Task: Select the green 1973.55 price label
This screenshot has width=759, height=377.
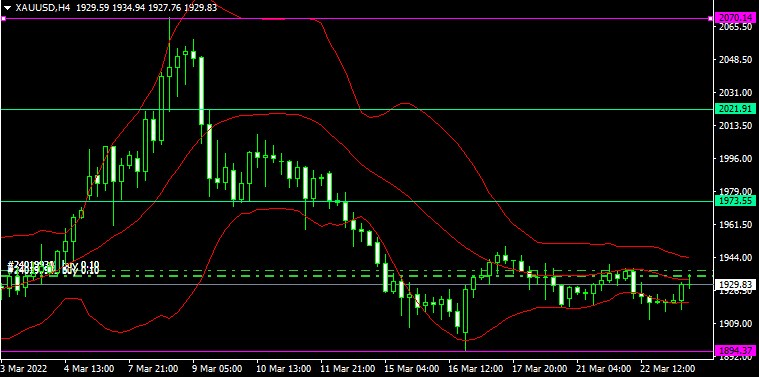Action: point(734,201)
